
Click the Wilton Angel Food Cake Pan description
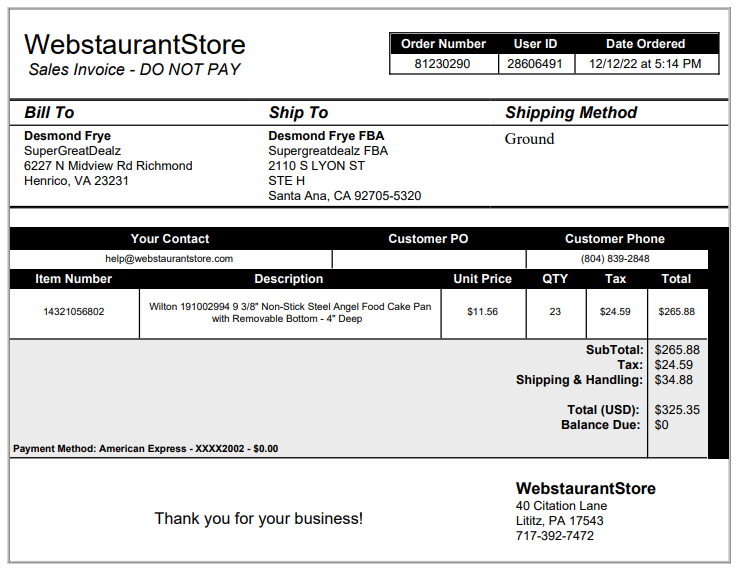tap(290, 312)
